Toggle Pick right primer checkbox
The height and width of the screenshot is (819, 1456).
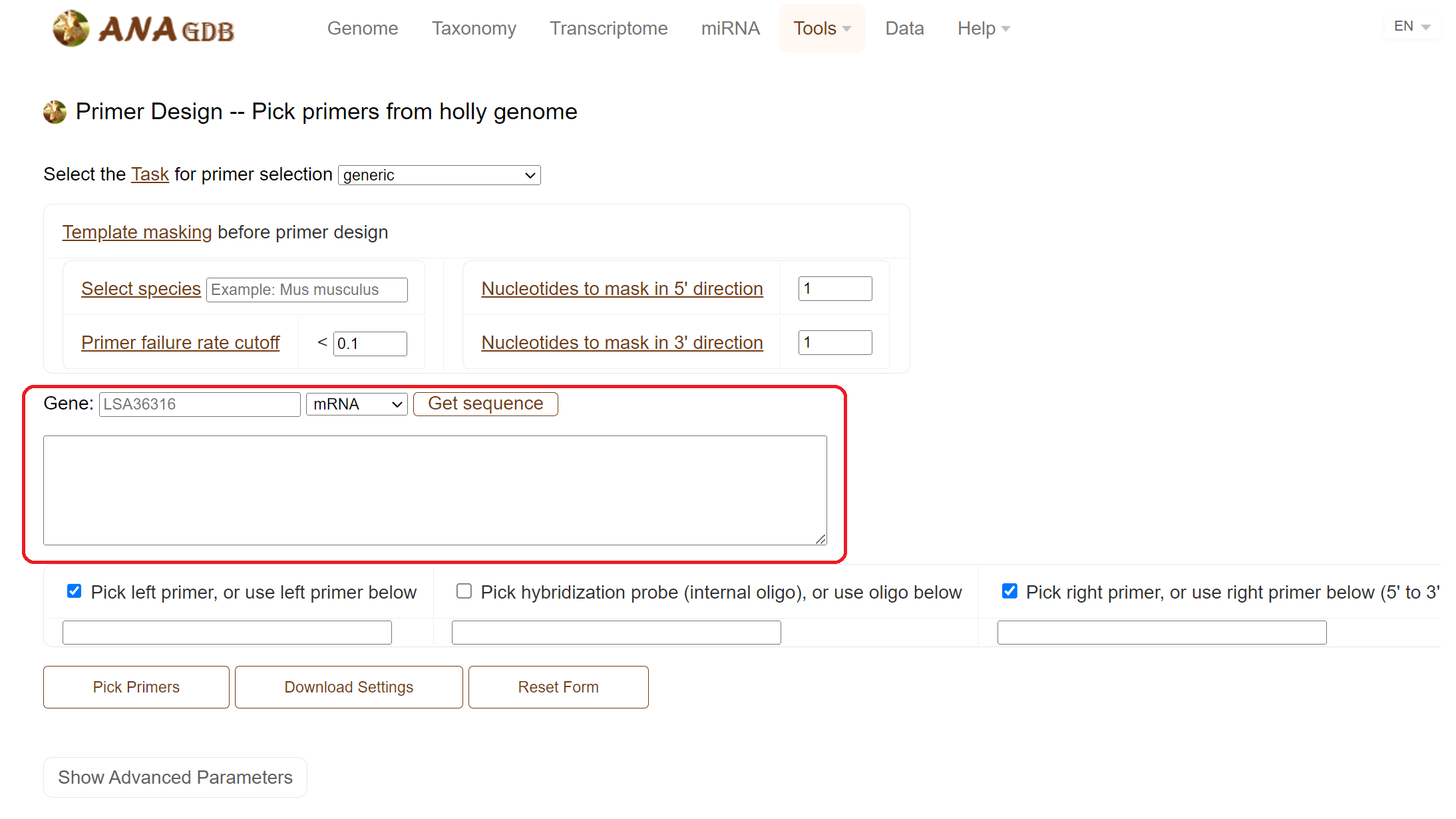point(1010,591)
